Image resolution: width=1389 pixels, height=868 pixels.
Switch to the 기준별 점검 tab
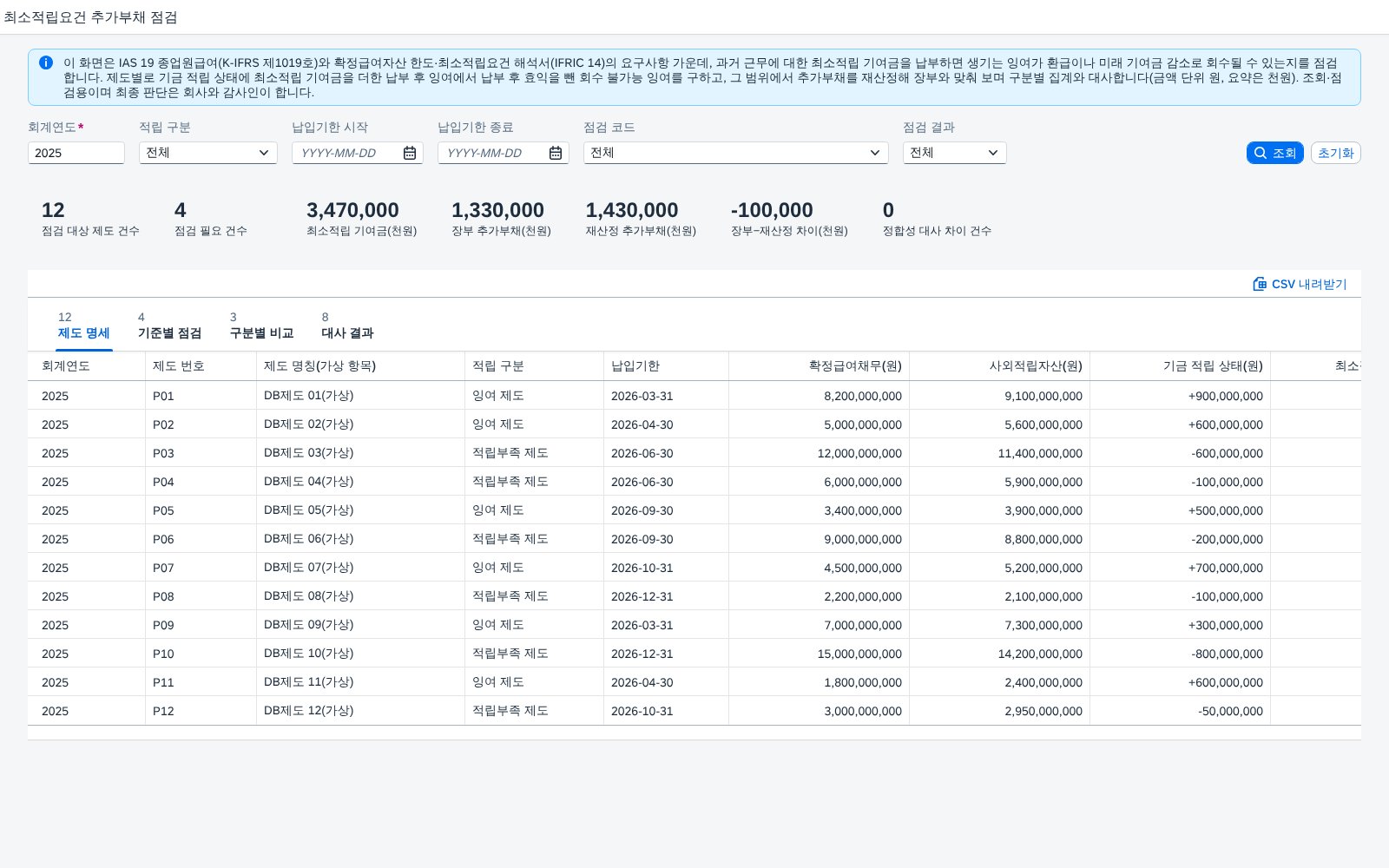tap(169, 325)
